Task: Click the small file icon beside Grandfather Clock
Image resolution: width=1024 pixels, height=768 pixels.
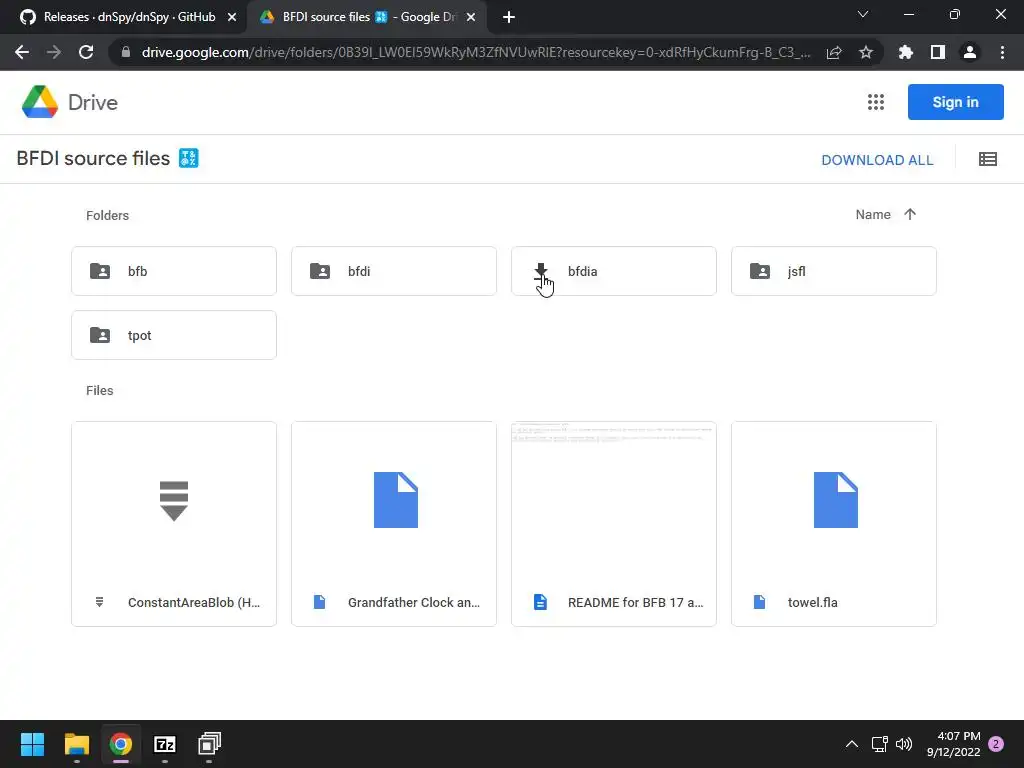Action: [x=319, y=602]
